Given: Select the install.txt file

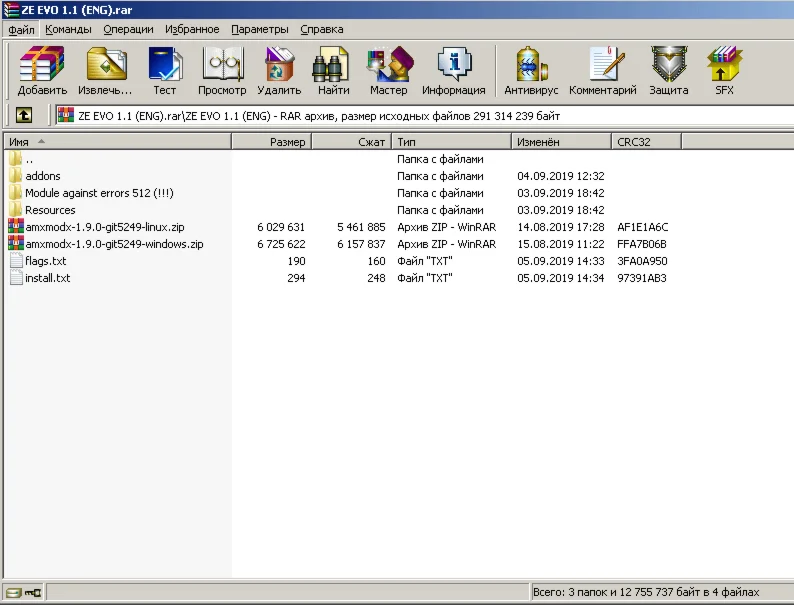Looking at the screenshot, I should [x=47, y=278].
